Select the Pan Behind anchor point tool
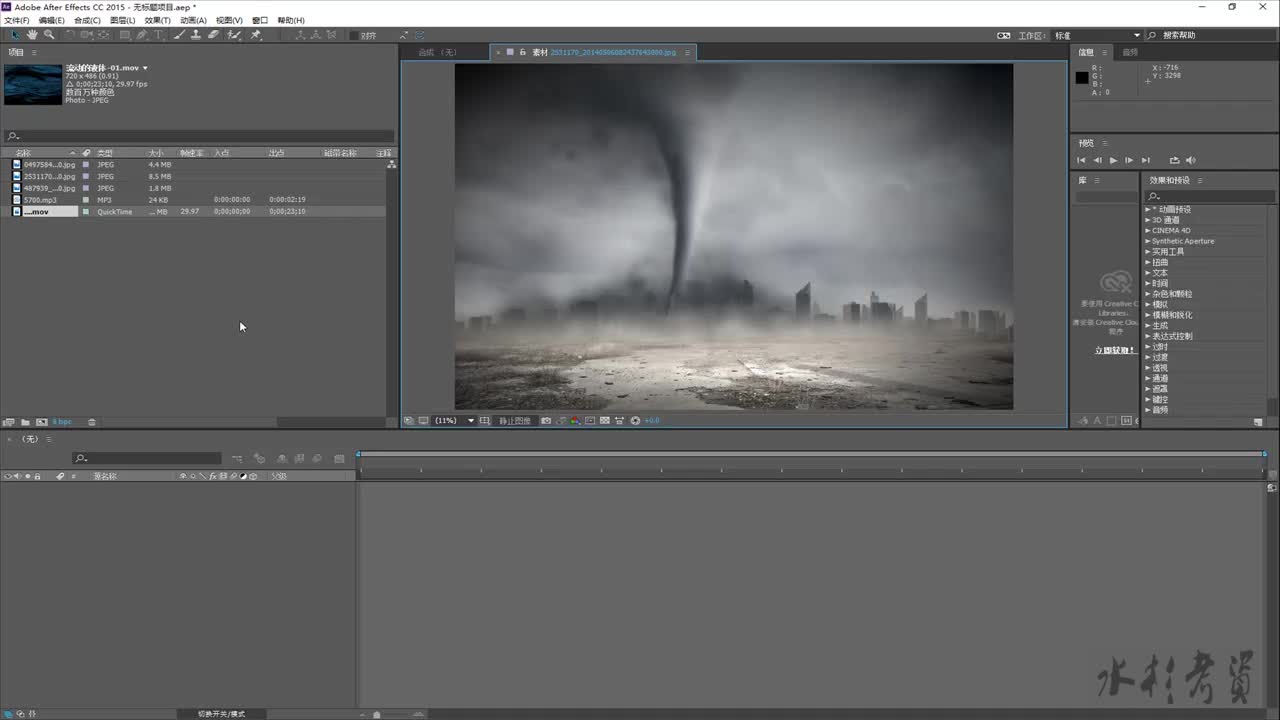The width and height of the screenshot is (1280, 720). pos(104,35)
